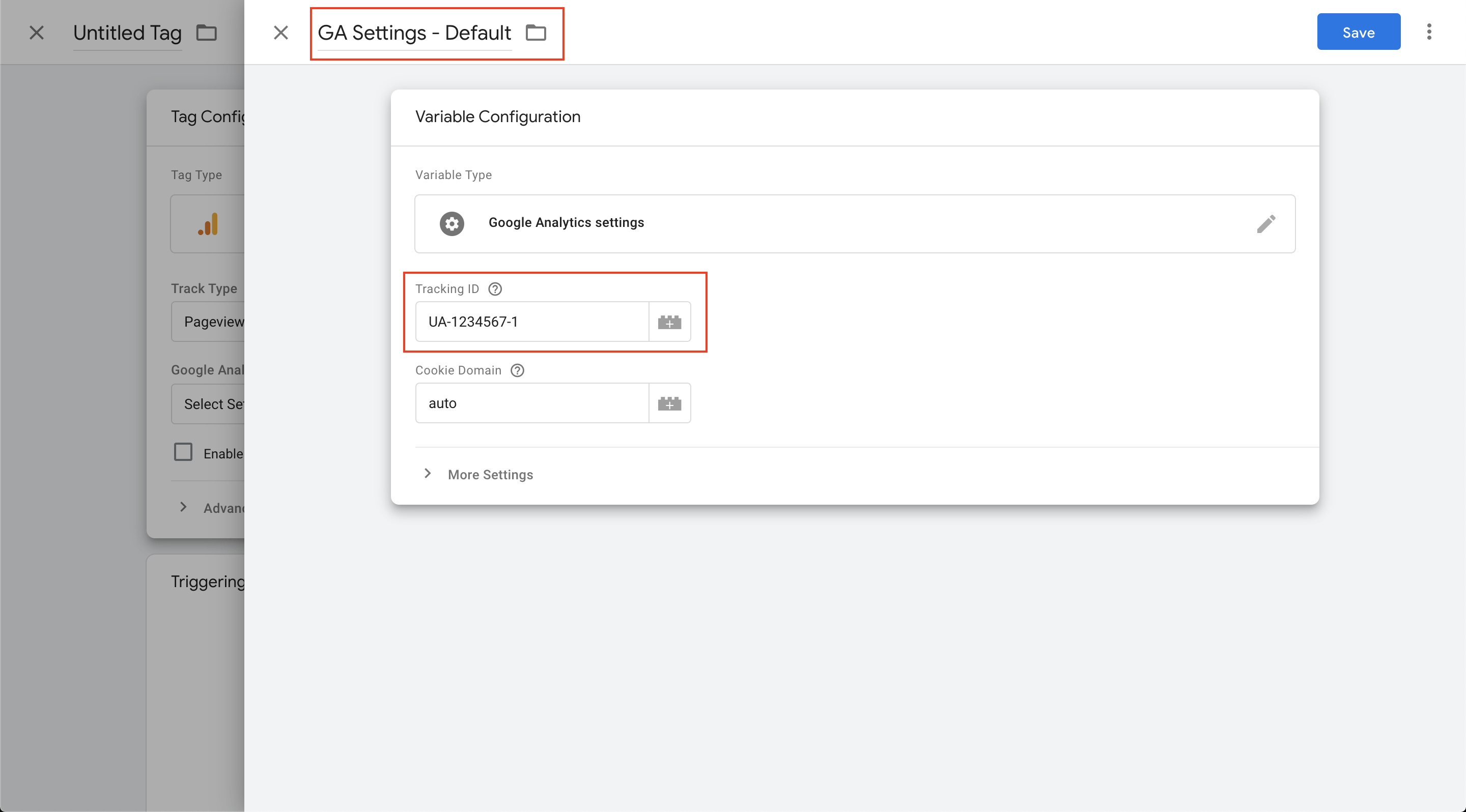The height and width of the screenshot is (812, 1466).
Task: Open the Select Settings Variable dropdown
Action: (x=211, y=404)
